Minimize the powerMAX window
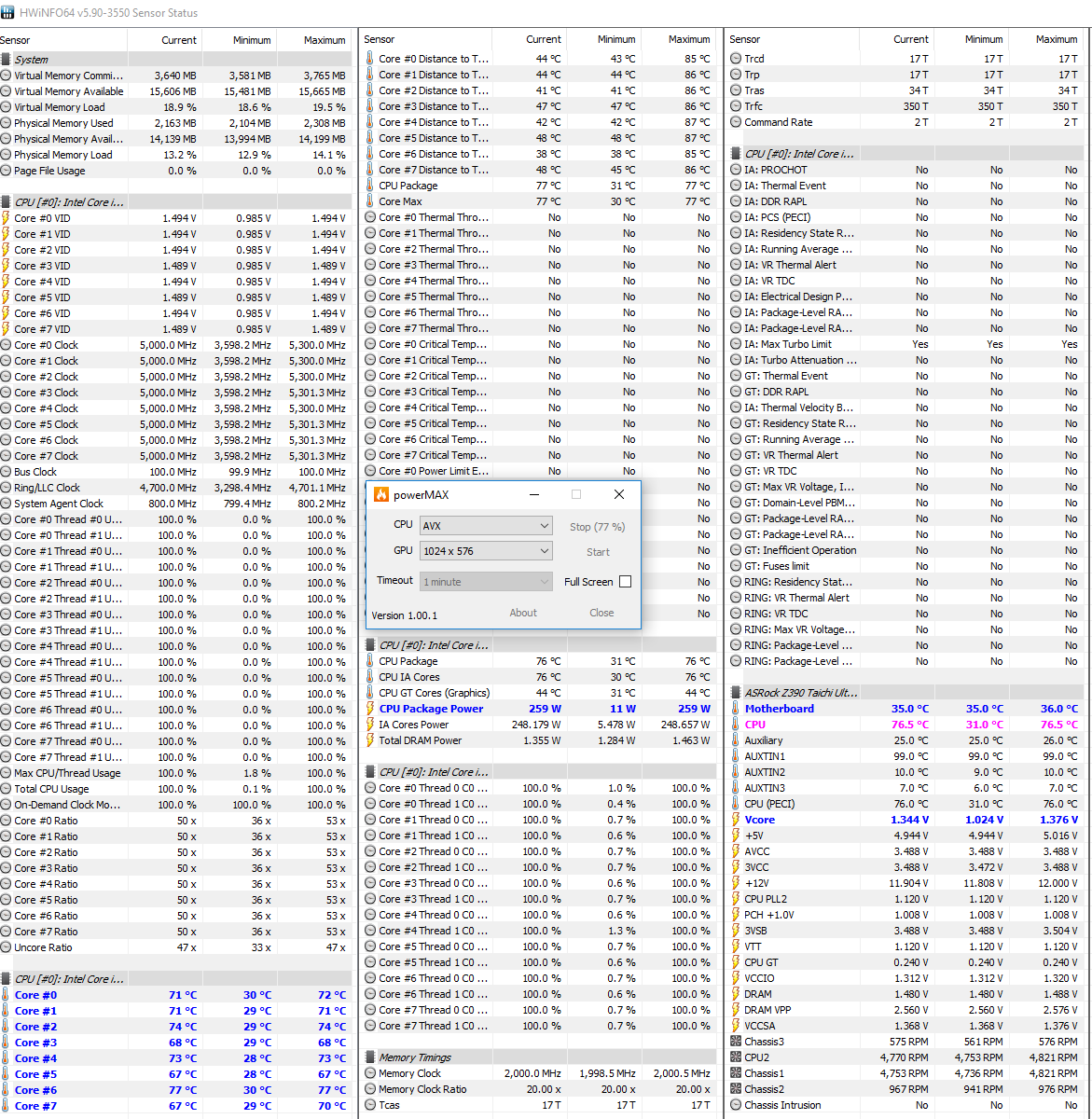 [x=534, y=494]
